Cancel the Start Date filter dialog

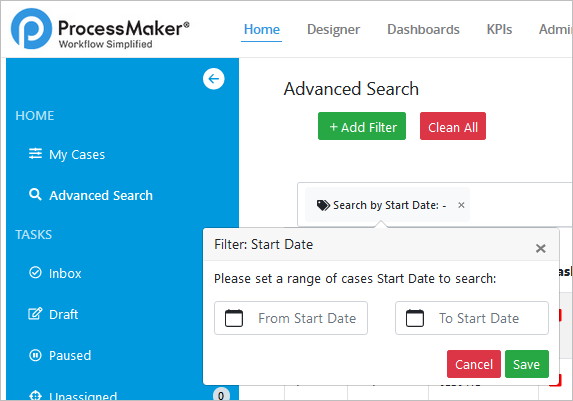474,364
